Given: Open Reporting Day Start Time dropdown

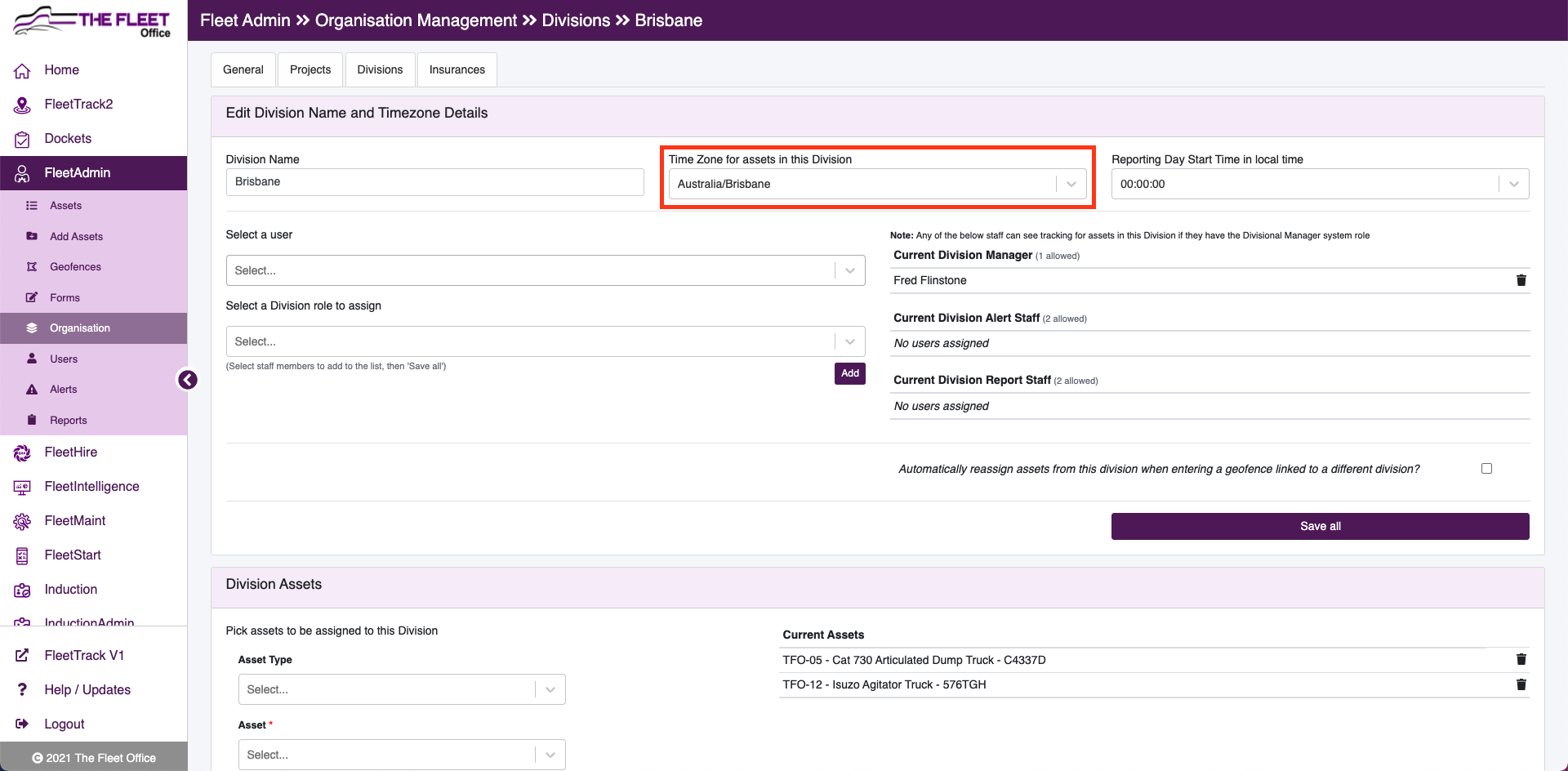Looking at the screenshot, I should [1320, 184].
